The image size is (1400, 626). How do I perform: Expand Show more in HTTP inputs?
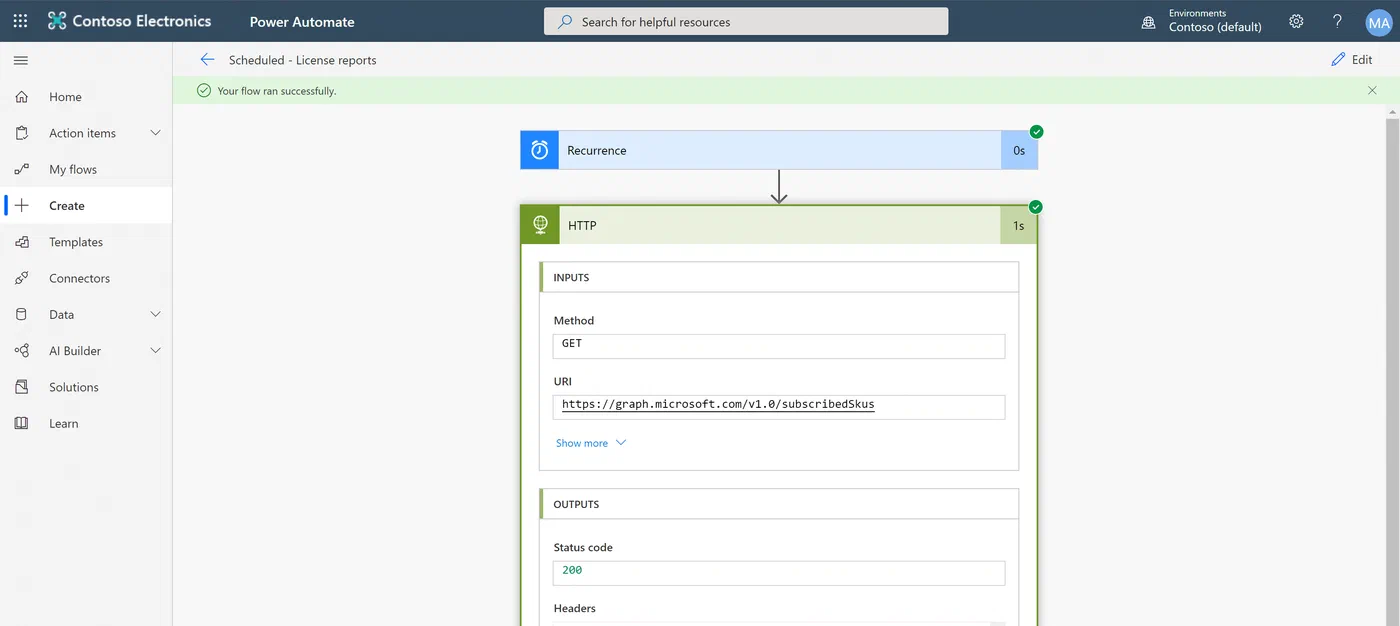(591, 443)
